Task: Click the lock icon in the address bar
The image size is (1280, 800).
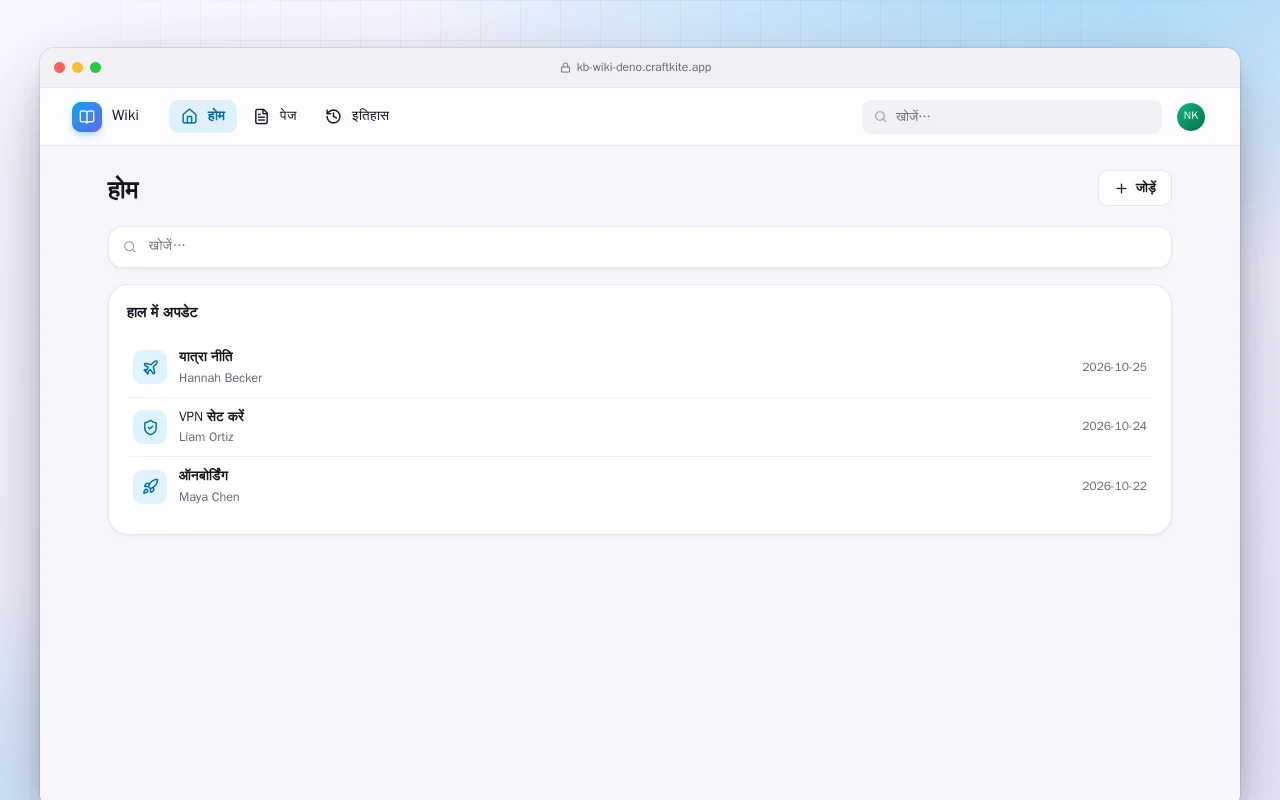Action: (x=565, y=68)
